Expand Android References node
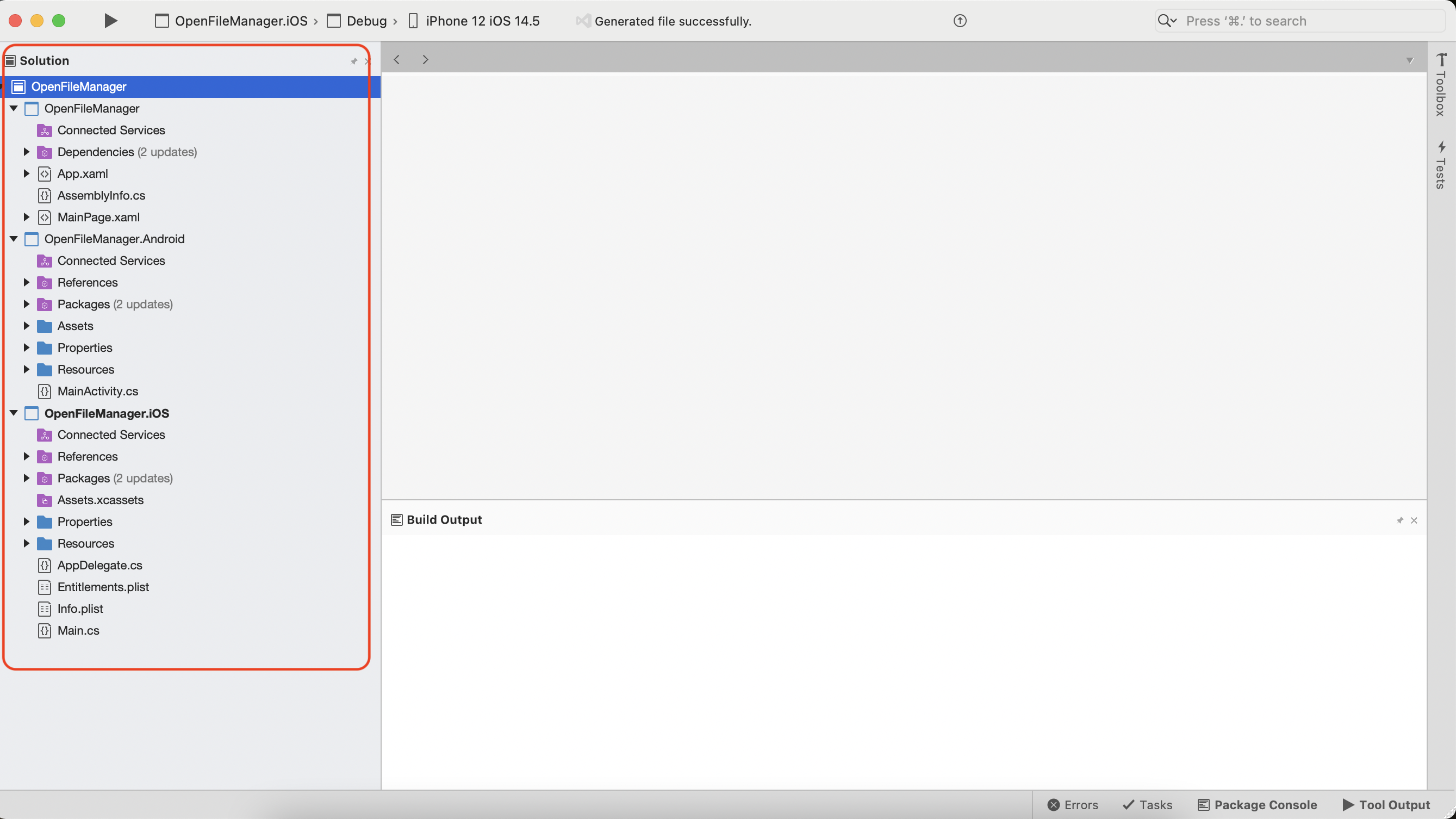Image resolution: width=1456 pixels, height=819 pixels. (x=26, y=282)
